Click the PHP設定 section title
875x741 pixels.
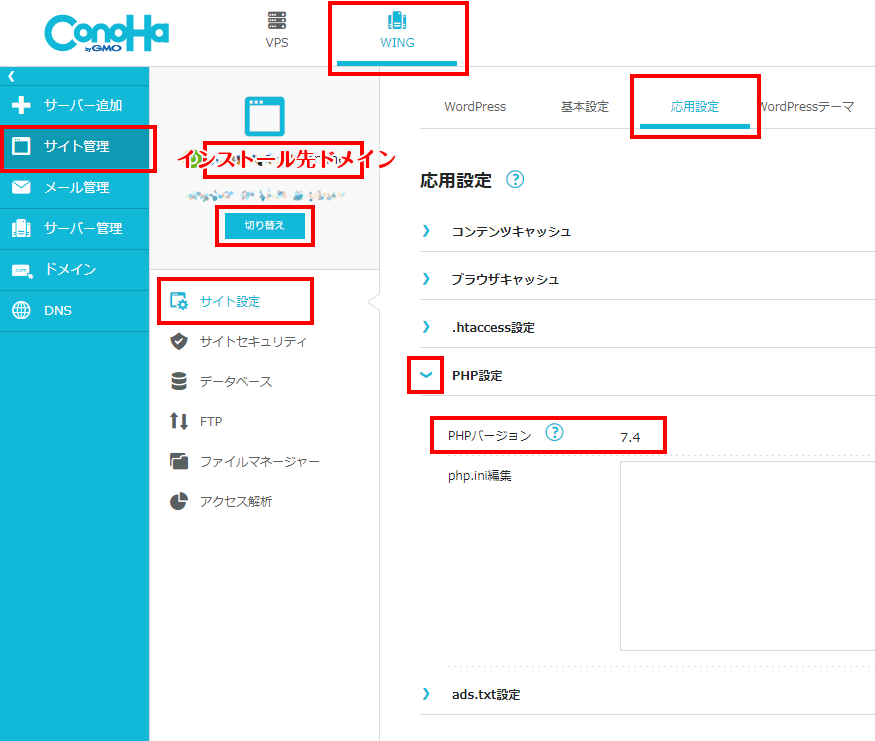click(x=477, y=376)
